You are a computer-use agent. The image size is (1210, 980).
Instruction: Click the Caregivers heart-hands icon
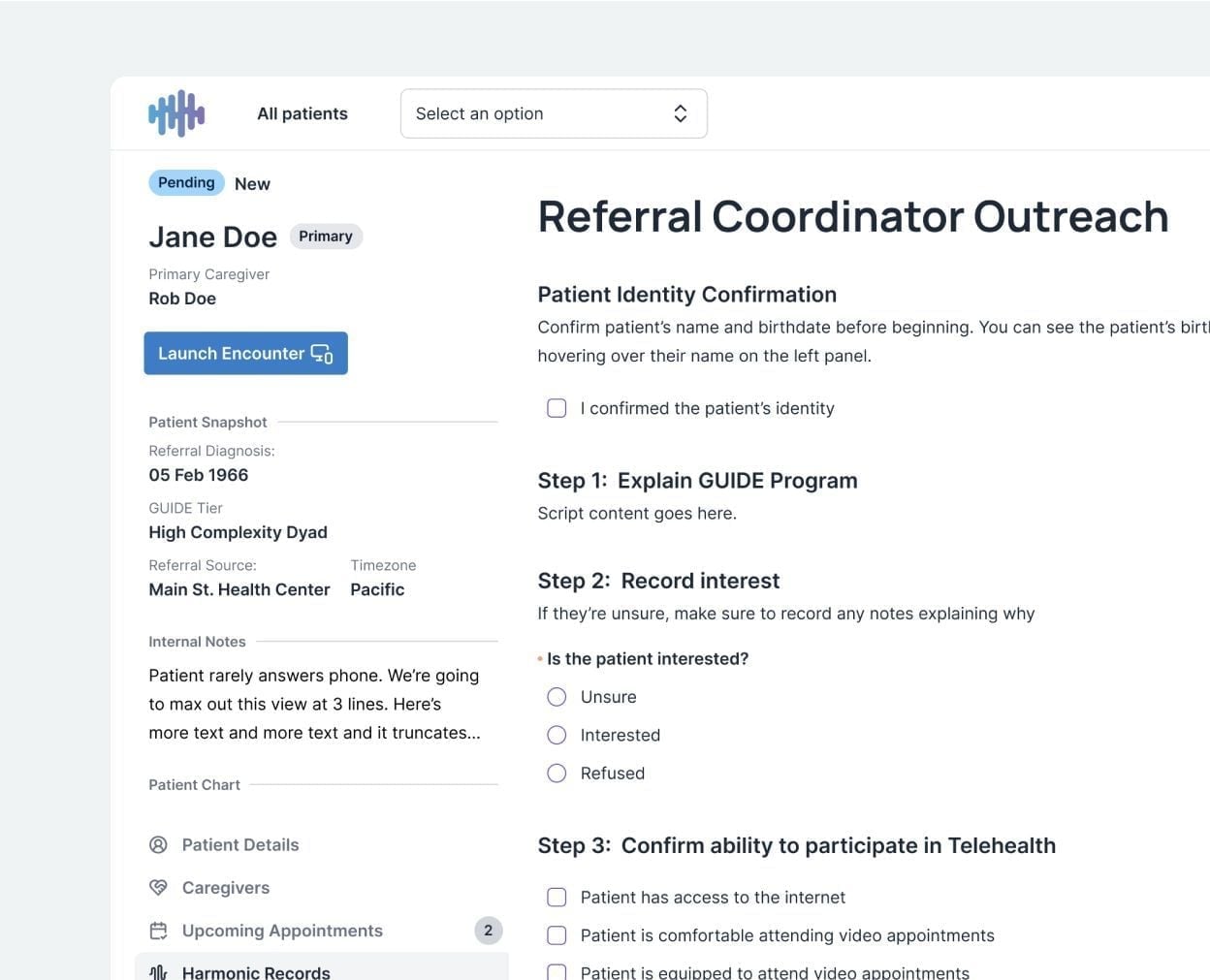[x=158, y=887]
